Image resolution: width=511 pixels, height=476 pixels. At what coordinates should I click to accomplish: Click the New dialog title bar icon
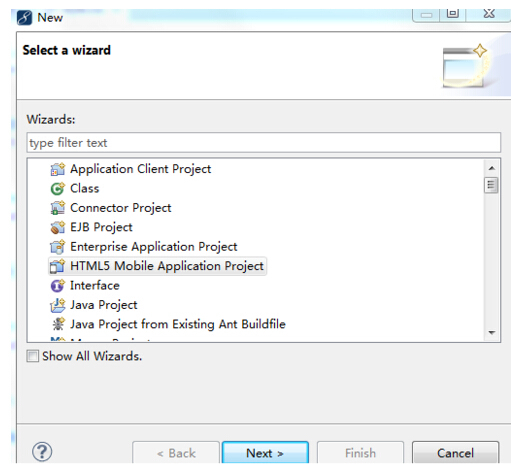click(x=25, y=18)
